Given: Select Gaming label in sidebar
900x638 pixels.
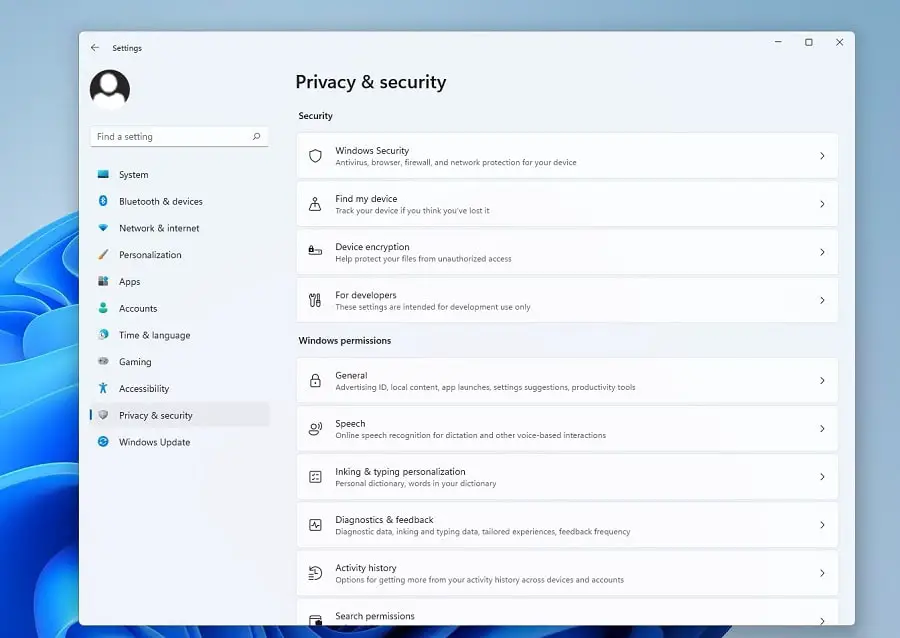Looking at the screenshot, I should tap(135, 362).
